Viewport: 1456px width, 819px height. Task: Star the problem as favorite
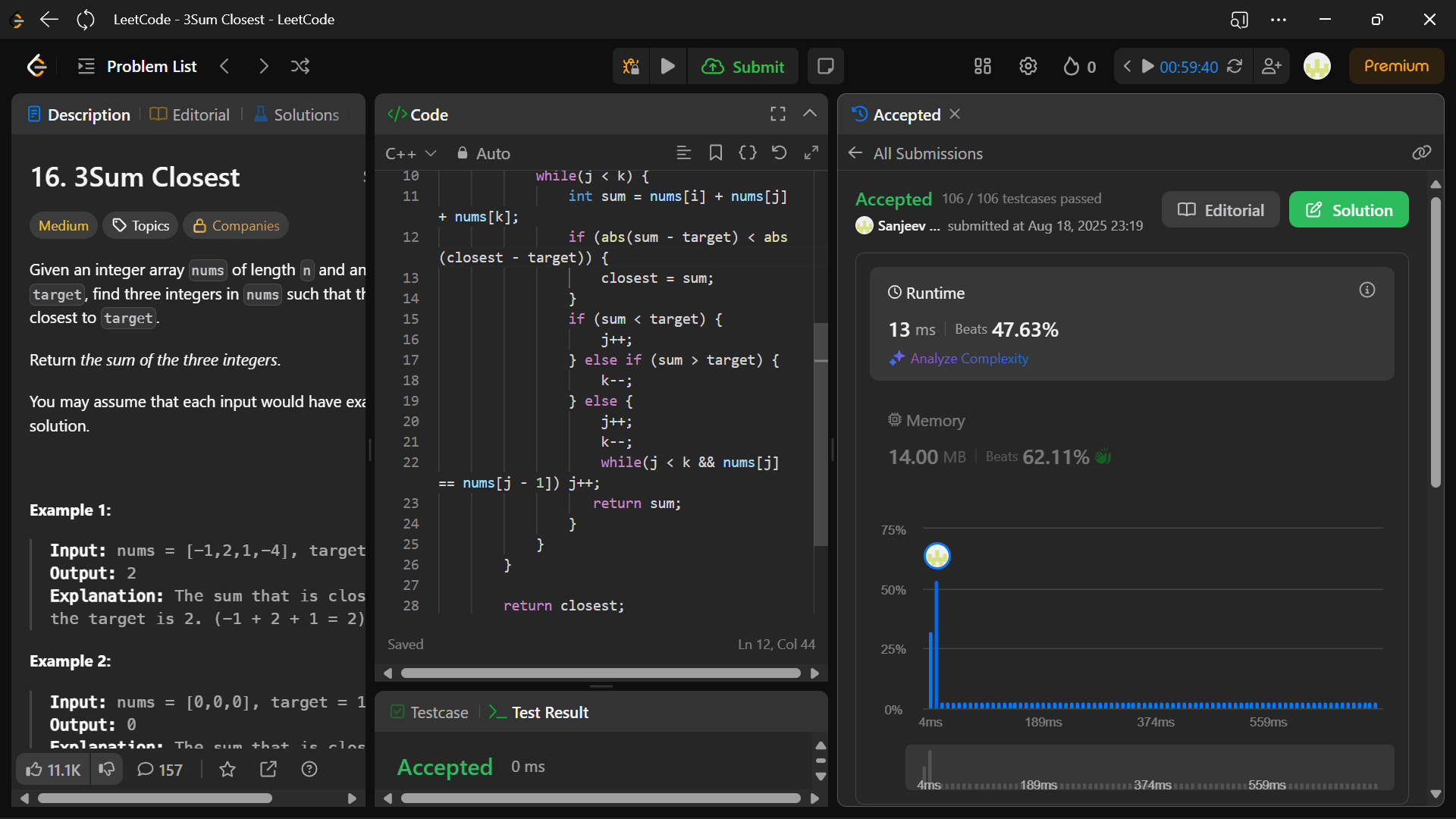tap(227, 770)
